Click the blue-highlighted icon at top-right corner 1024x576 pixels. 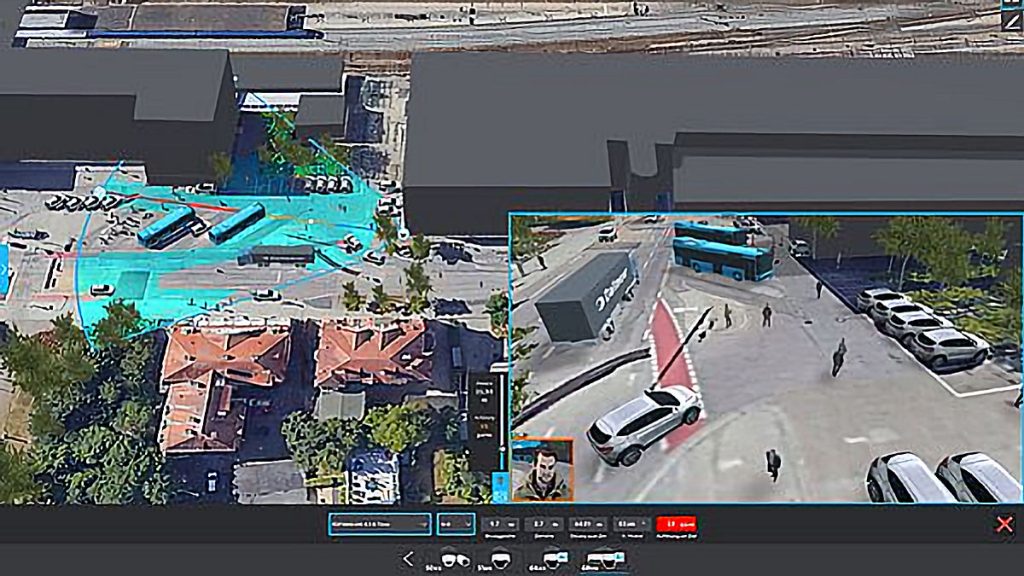[x=1012, y=4]
